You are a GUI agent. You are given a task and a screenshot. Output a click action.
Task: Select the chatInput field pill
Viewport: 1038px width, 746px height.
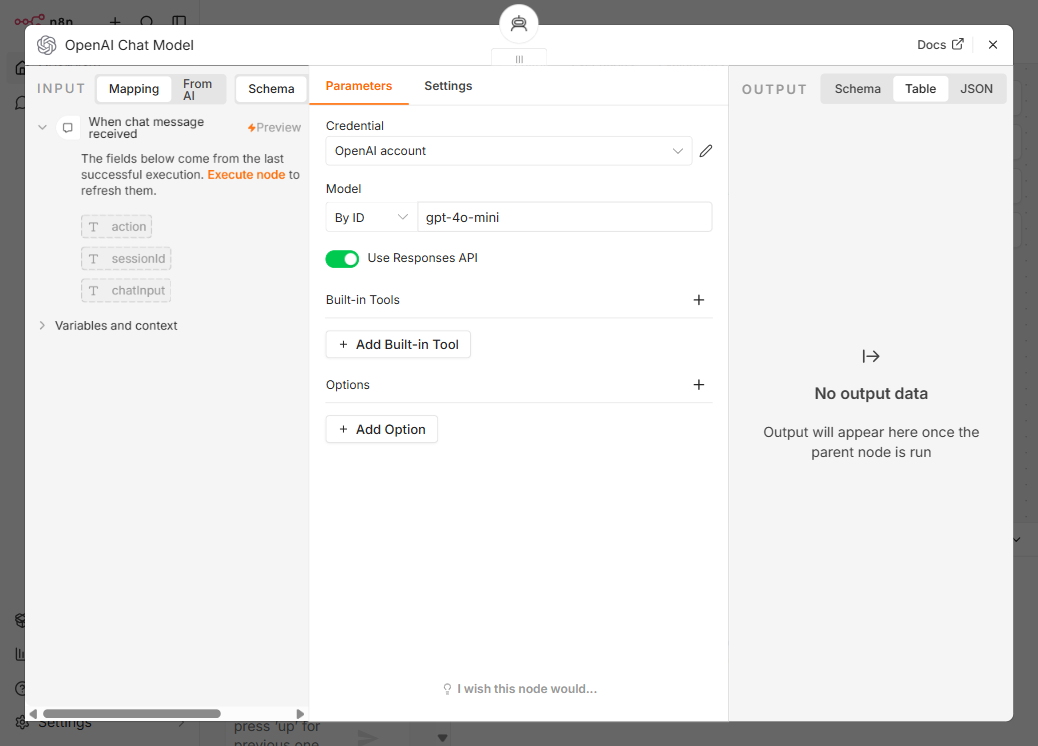pyautogui.click(x=126, y=291)
